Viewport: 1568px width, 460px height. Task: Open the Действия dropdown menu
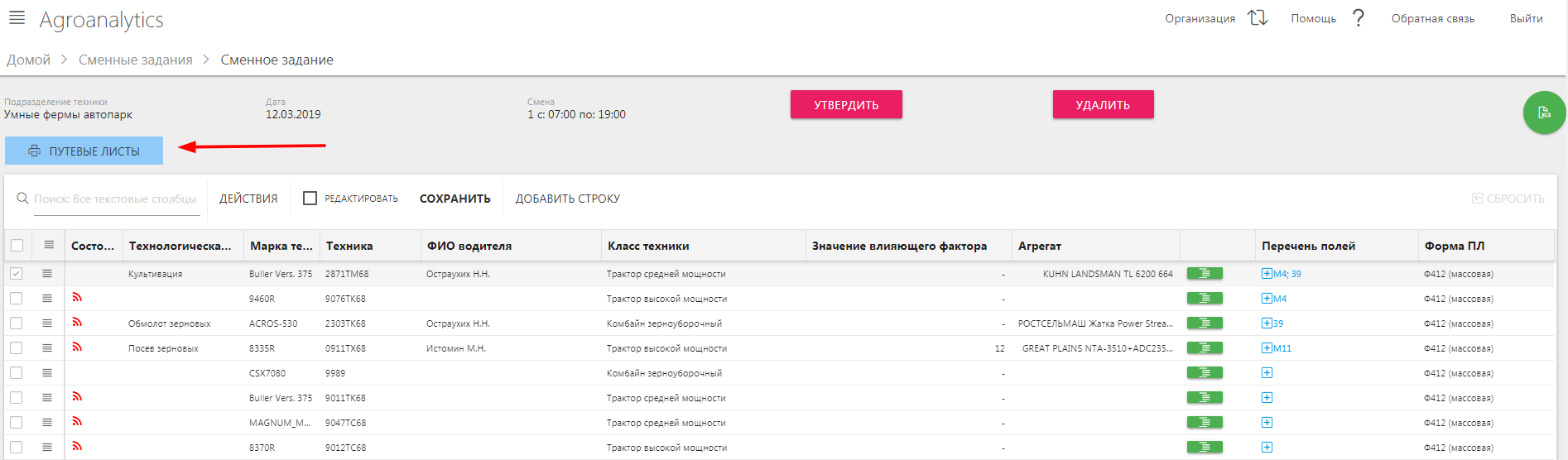[248, 199]
